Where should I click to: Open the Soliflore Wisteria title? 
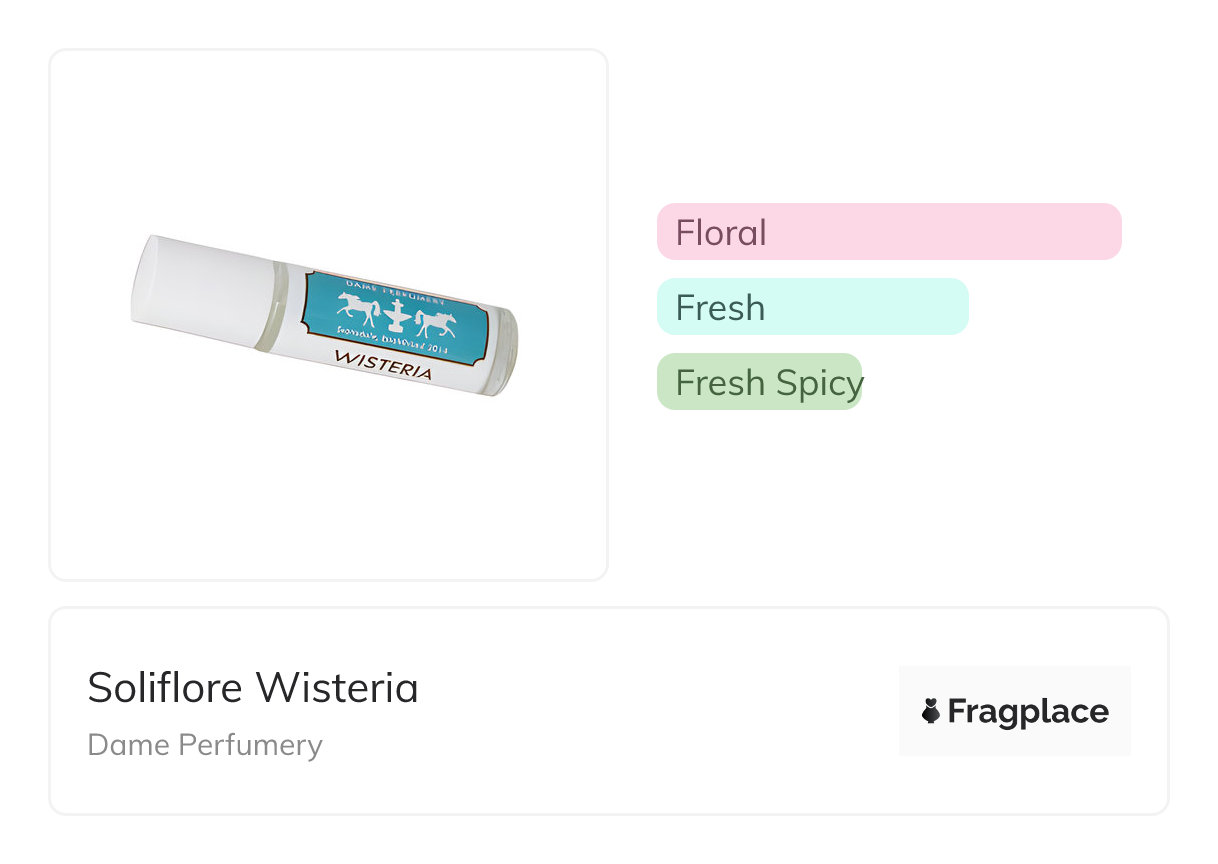click(x=252, y=687)
